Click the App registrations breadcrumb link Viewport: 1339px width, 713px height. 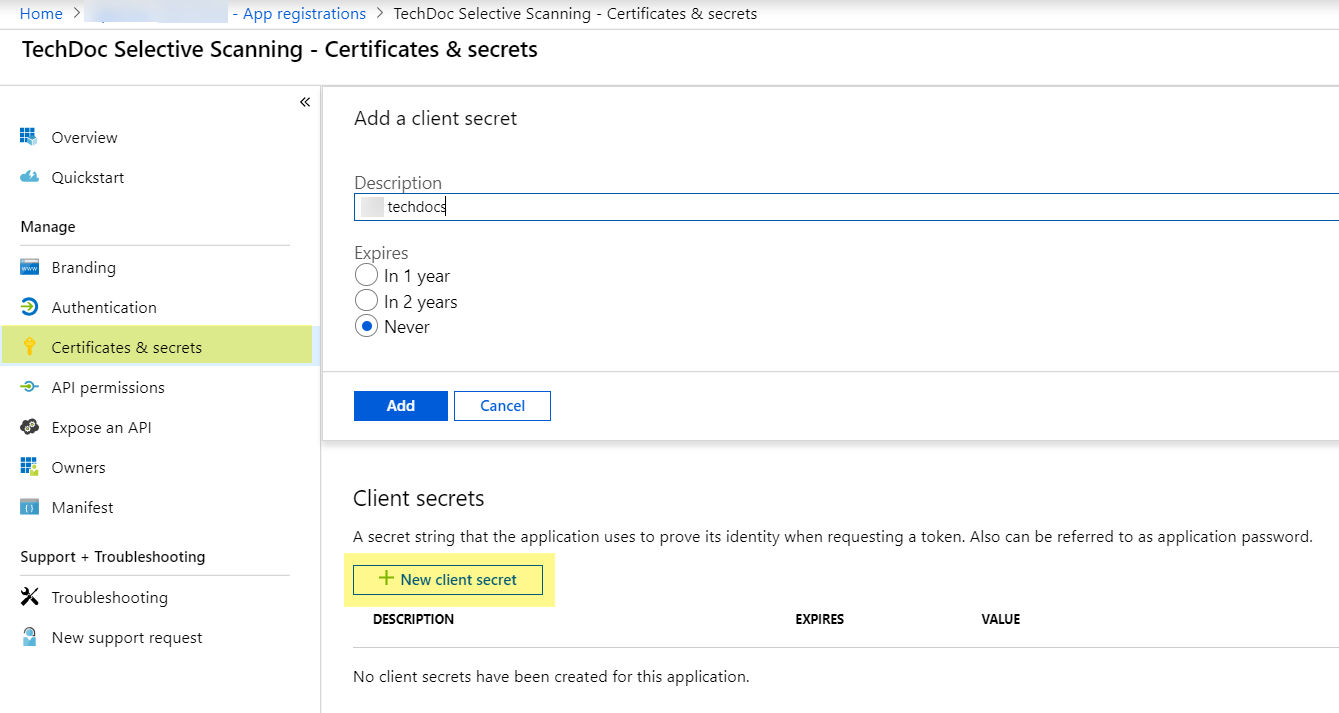[304, 14]
